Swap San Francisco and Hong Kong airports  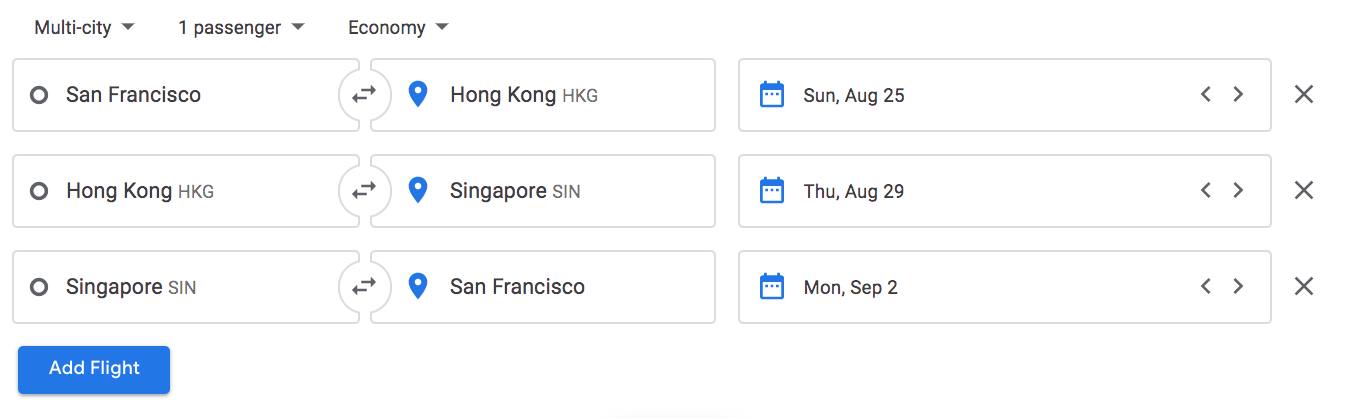pos(364,95)
